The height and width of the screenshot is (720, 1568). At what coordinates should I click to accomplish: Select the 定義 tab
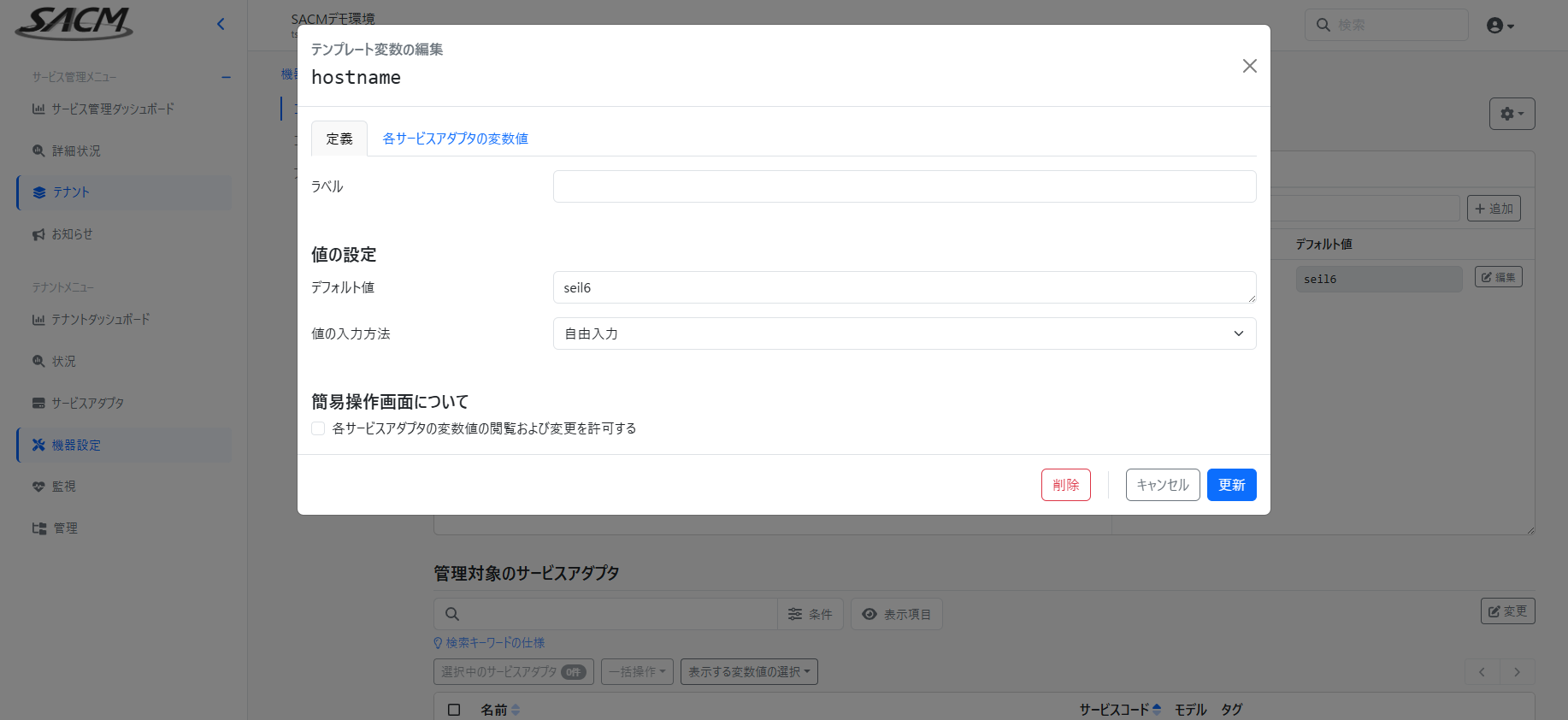point(339,139)
